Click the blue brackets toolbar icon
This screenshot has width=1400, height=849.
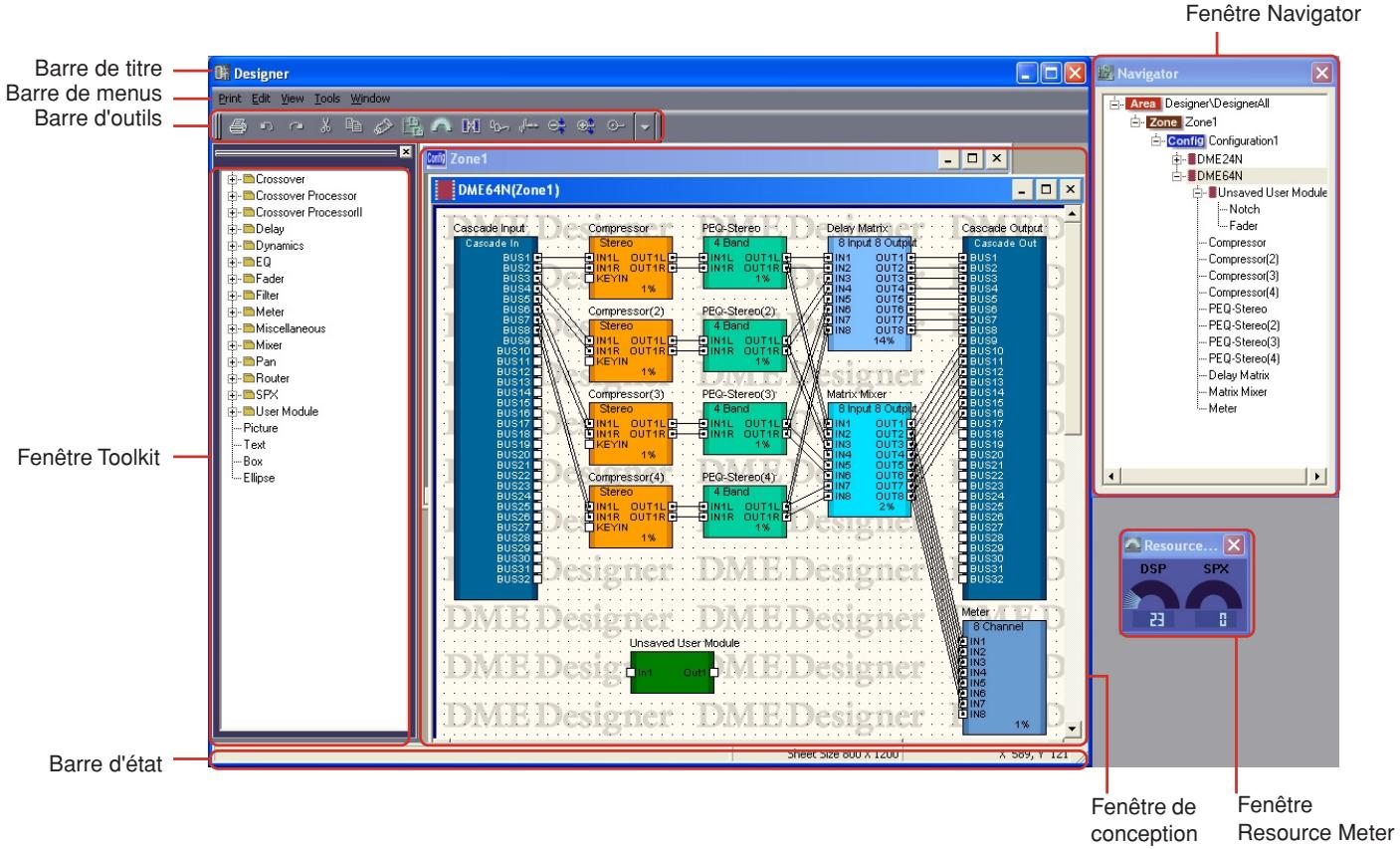(x=471, y=126)
